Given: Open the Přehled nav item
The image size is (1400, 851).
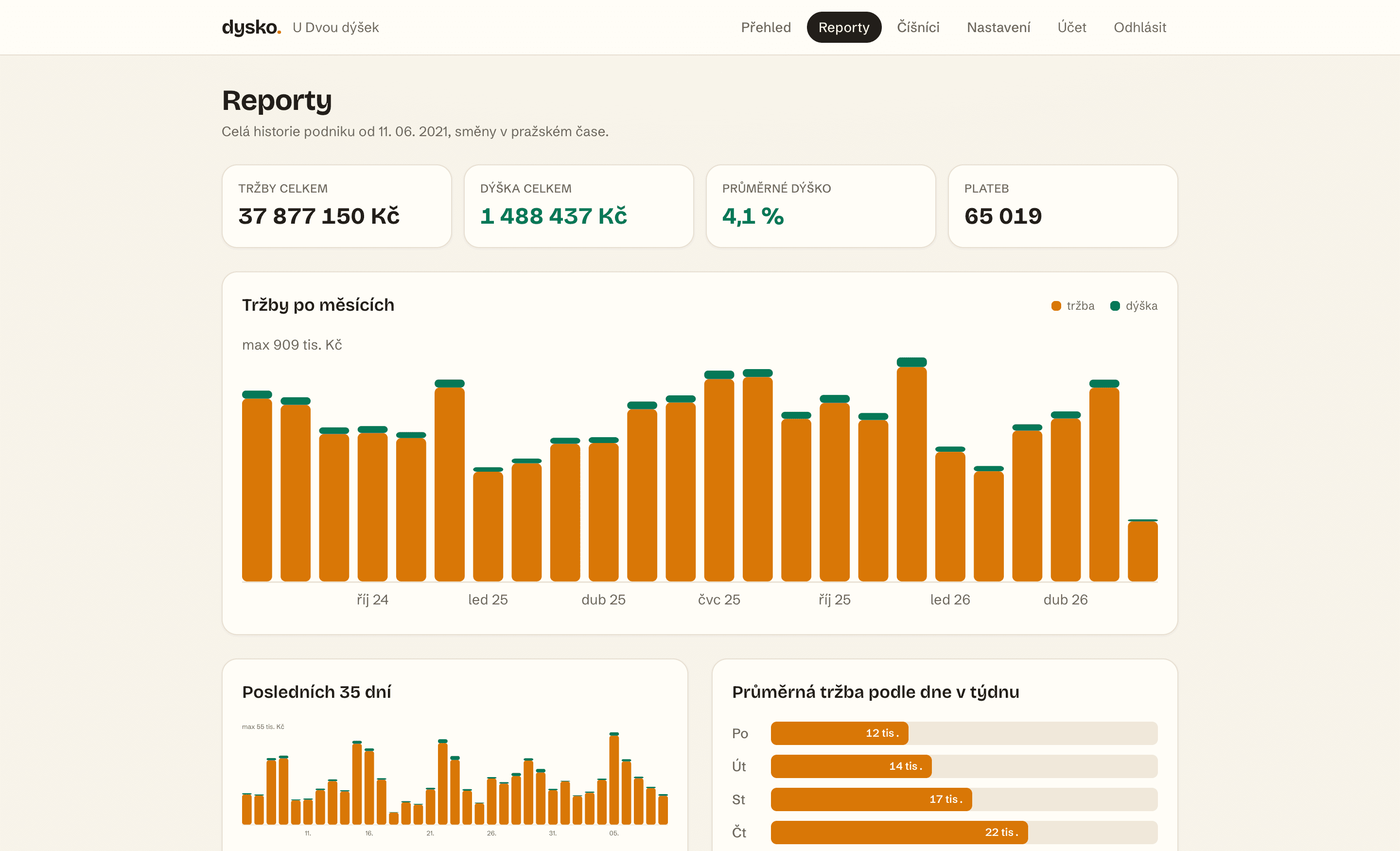Looking at the screenshot, I should click(765, 27).
